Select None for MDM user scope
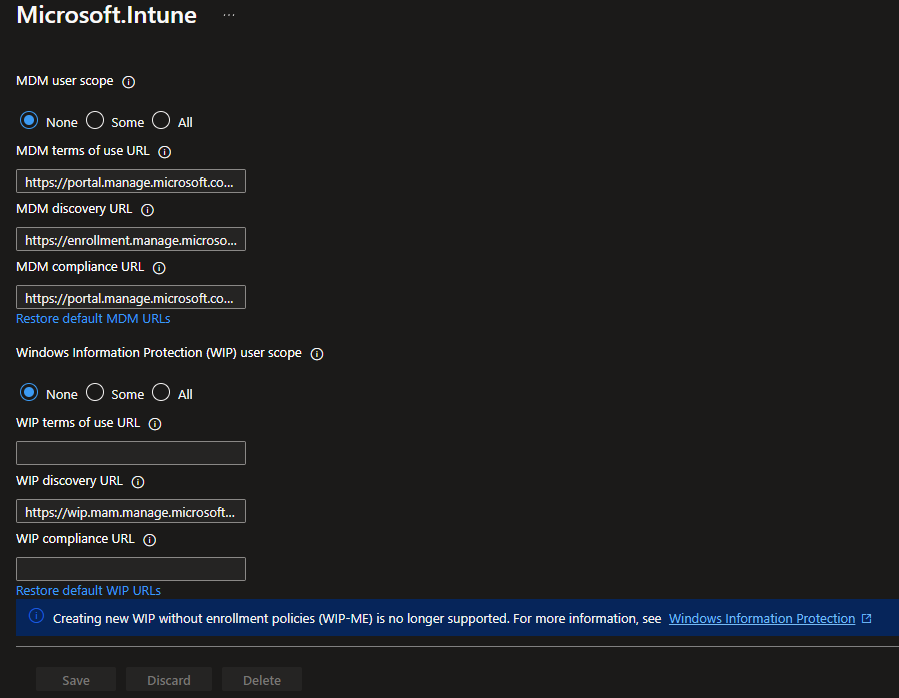This screenshot has height=698, width=899. point(29,120)
